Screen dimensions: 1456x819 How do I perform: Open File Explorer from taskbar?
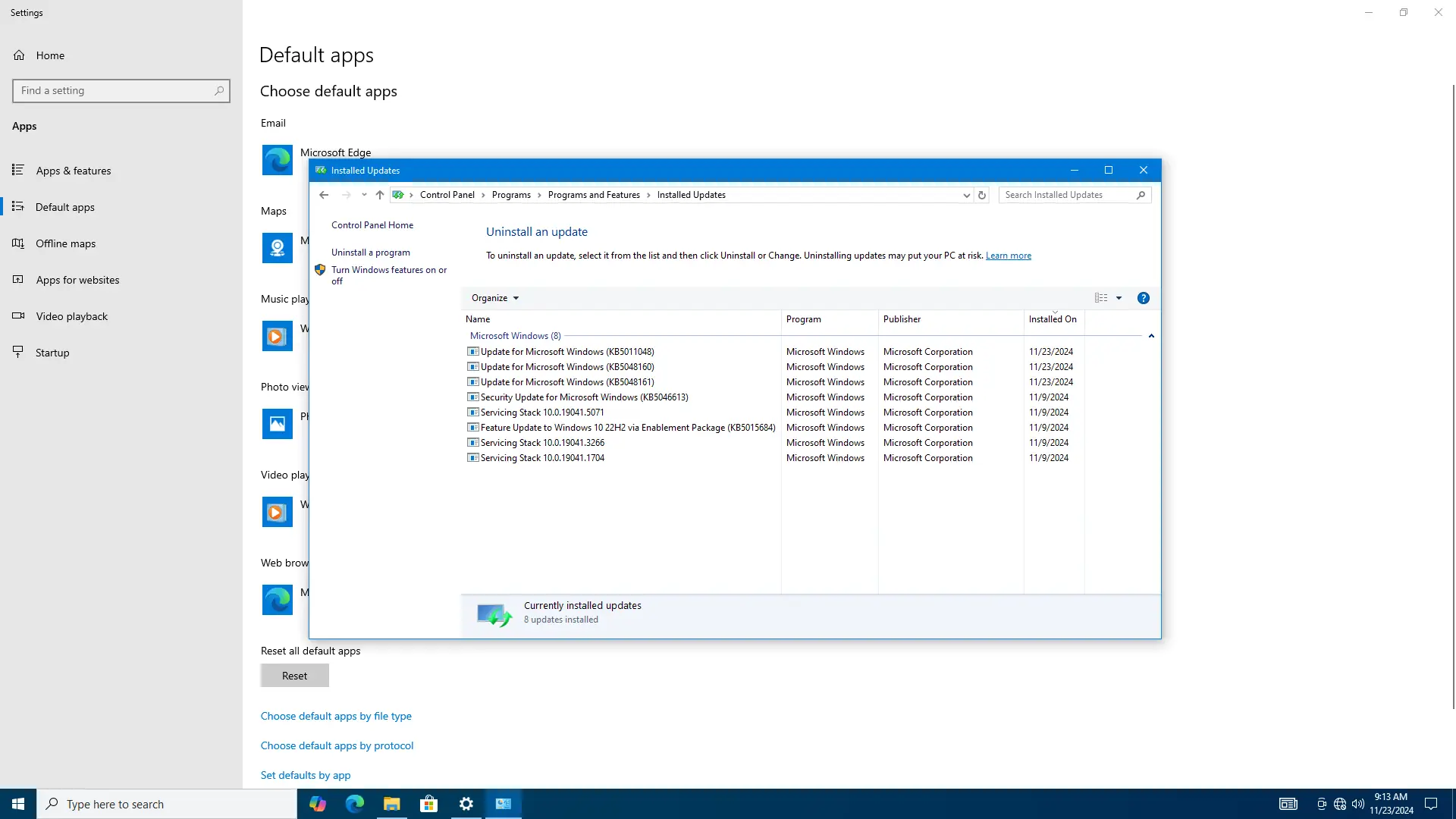click(391, 804)
